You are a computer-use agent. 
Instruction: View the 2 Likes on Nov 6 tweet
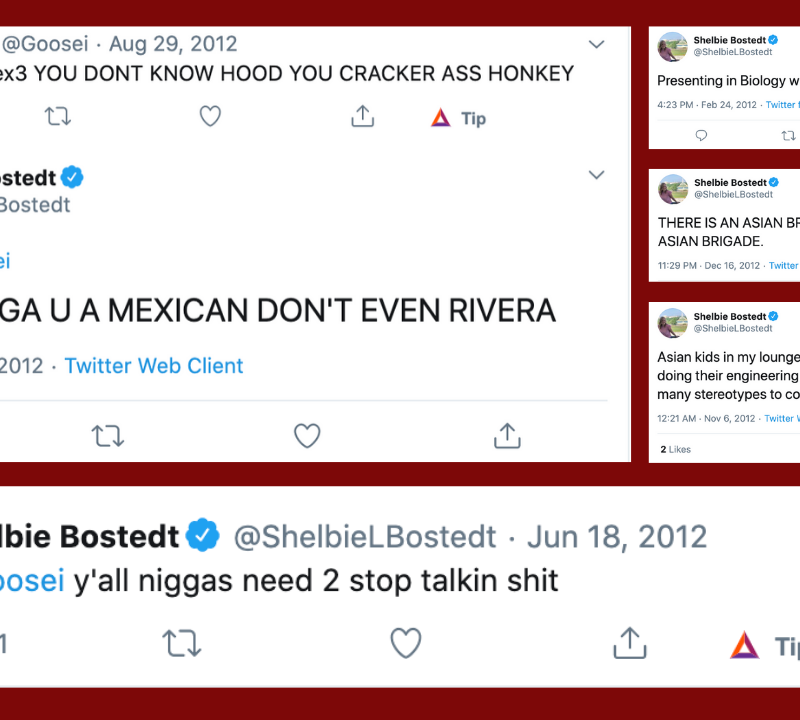click(x=676, y=450)
